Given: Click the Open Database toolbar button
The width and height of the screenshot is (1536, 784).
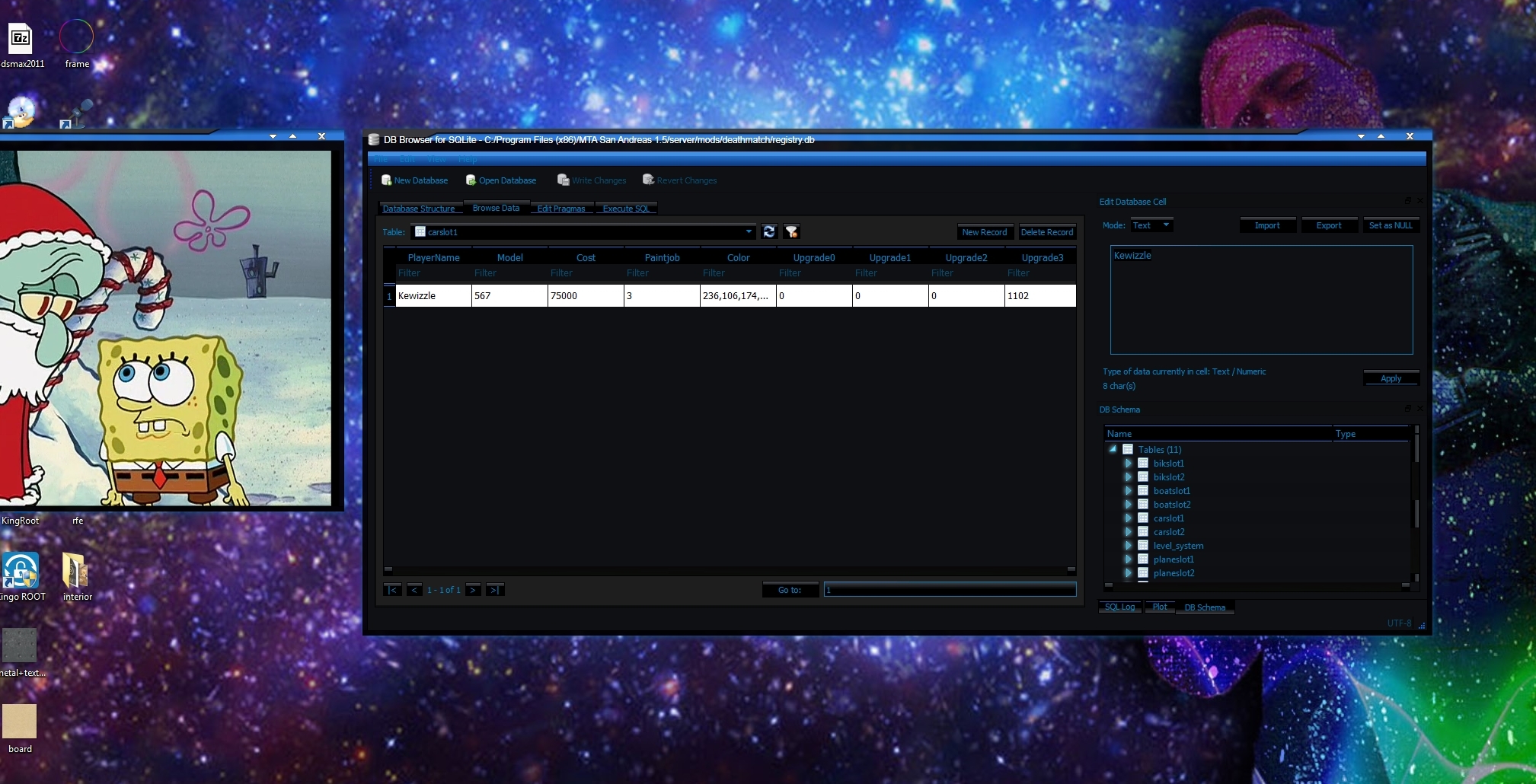Looking at the screenshot, I should (501, 180).
